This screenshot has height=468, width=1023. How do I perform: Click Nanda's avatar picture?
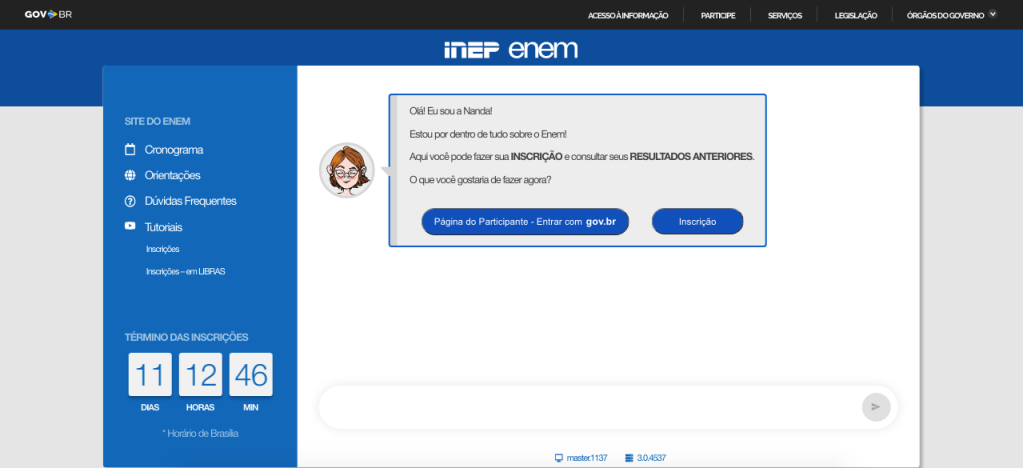tap(346, 170)
